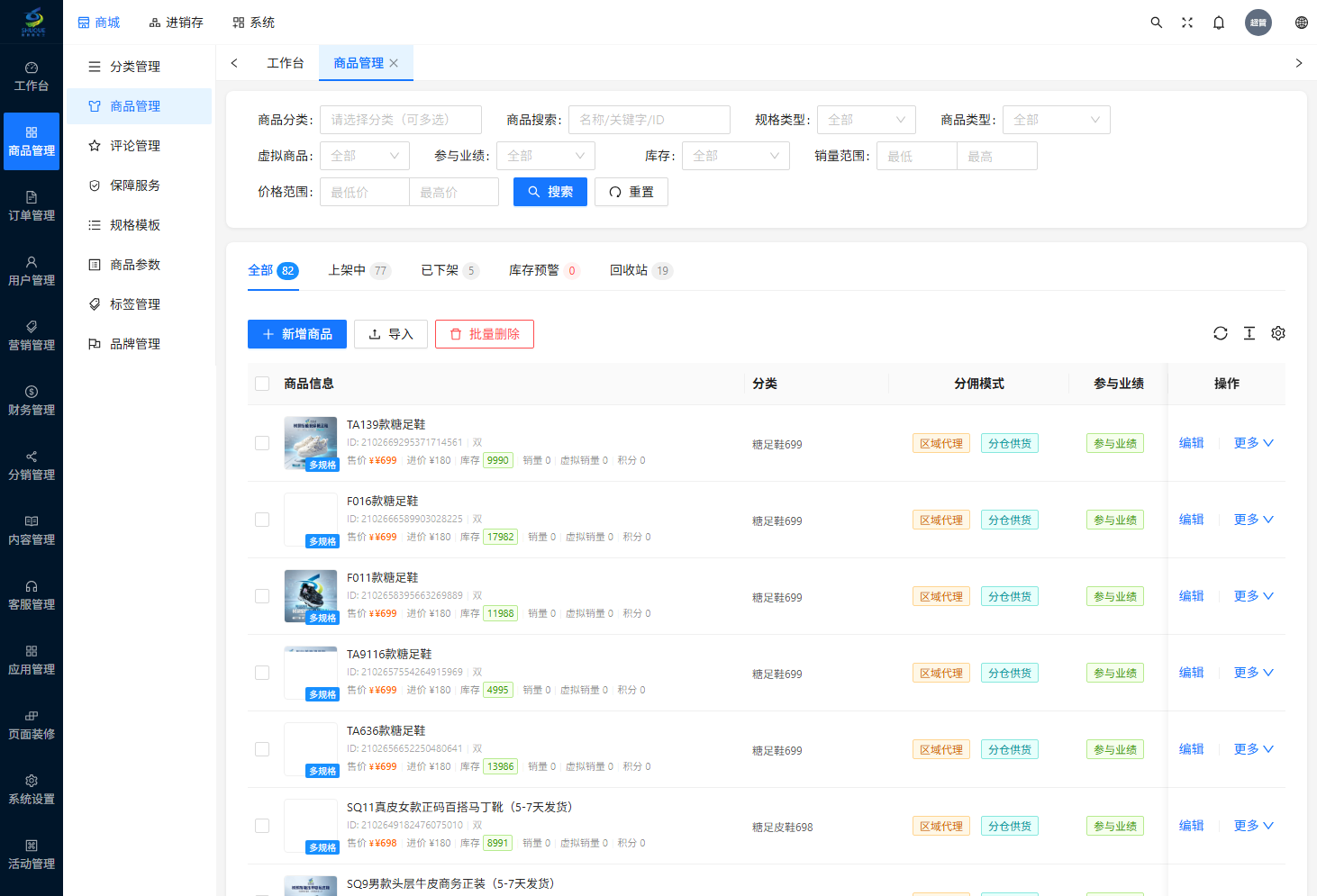Expand 更多 for F016款糖足鞋
1317x896 pixels.
click(1253, 520)
